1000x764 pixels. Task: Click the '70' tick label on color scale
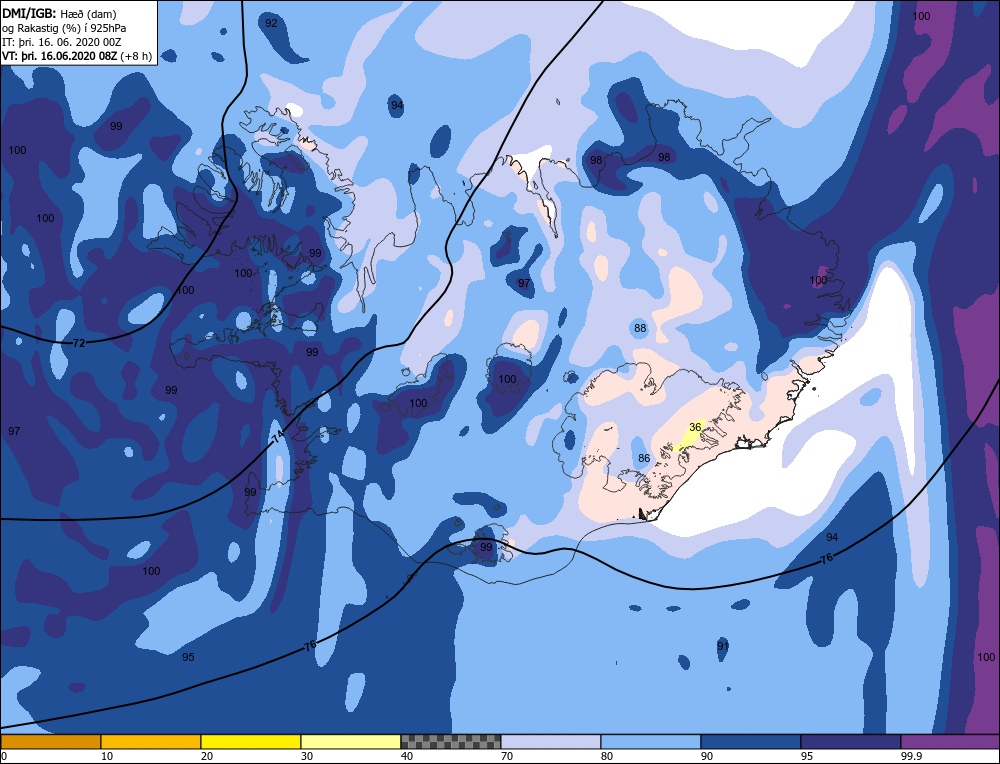(x=506, y=756)
